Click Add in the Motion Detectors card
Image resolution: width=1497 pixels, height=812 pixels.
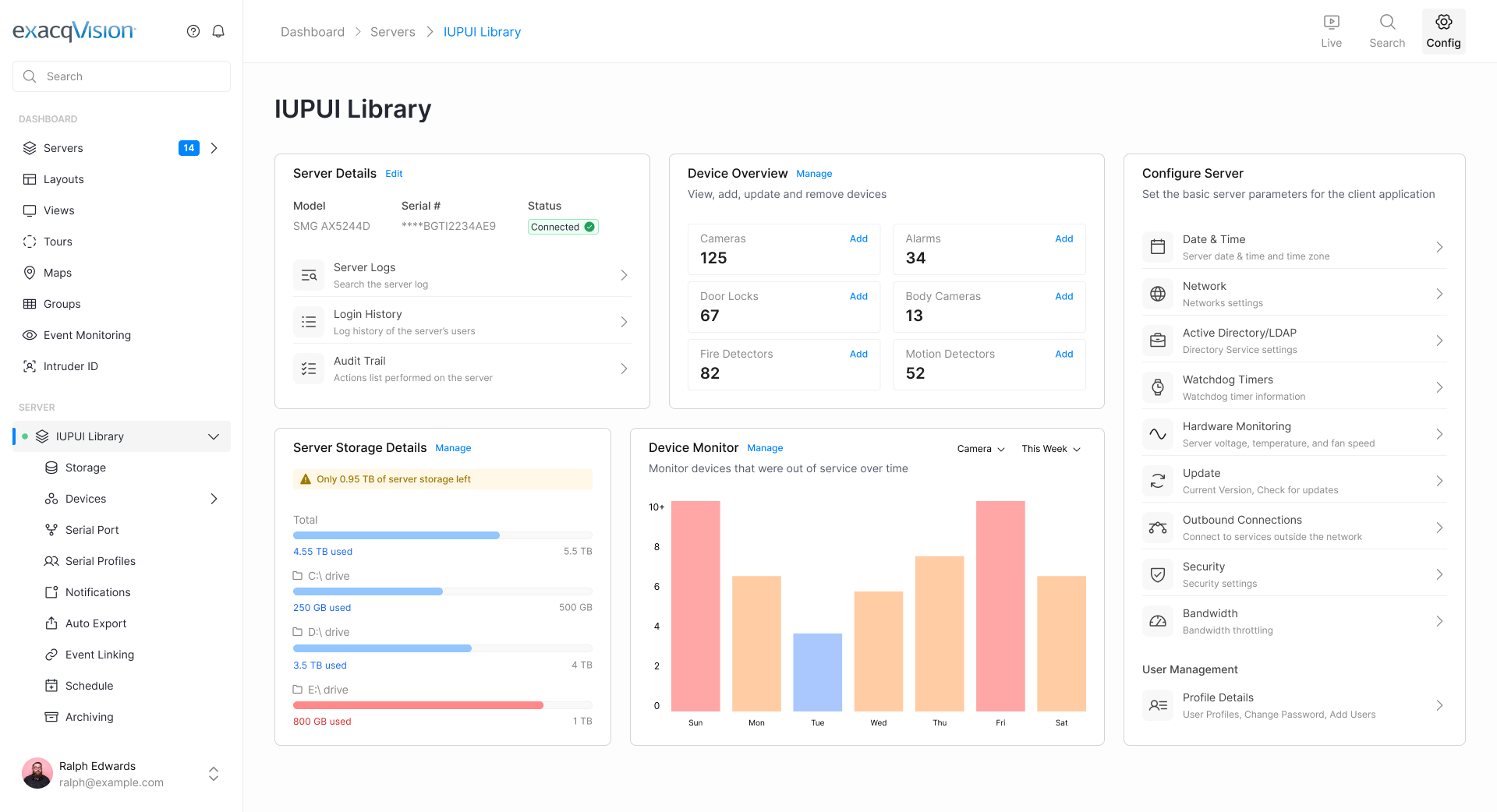point(1064,354)
